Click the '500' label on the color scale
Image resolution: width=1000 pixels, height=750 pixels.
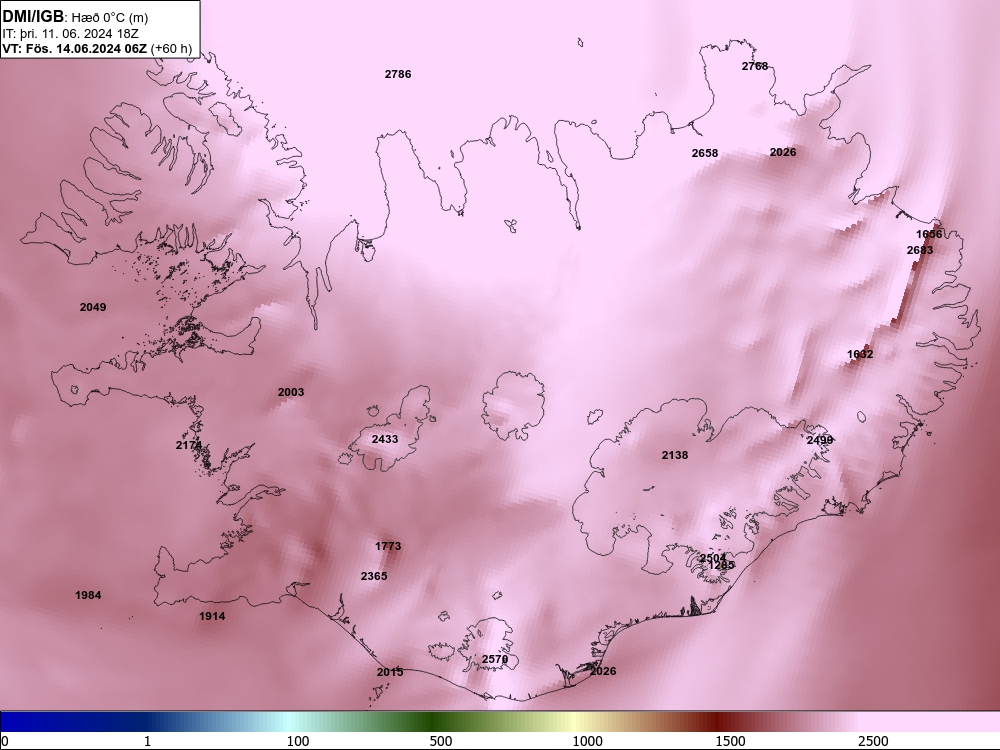point(441,741)
